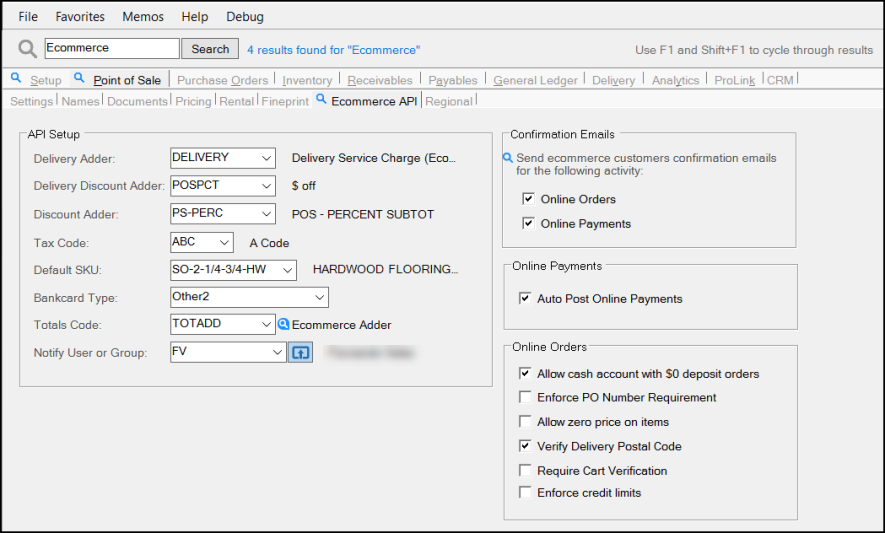Switch to the Pricing tab
Image resolution: width=885 pixels, height=533 pixels.
(193, 101)
